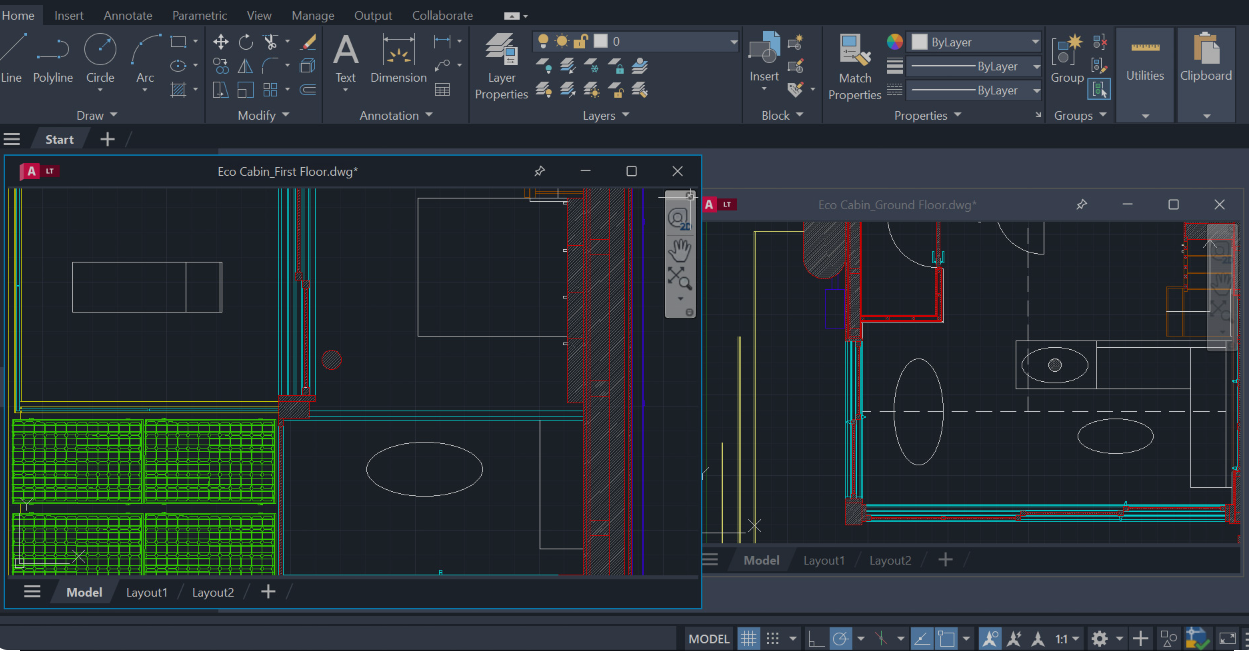
Task: Toggle polar tracking in status bar
Action: 840,638
